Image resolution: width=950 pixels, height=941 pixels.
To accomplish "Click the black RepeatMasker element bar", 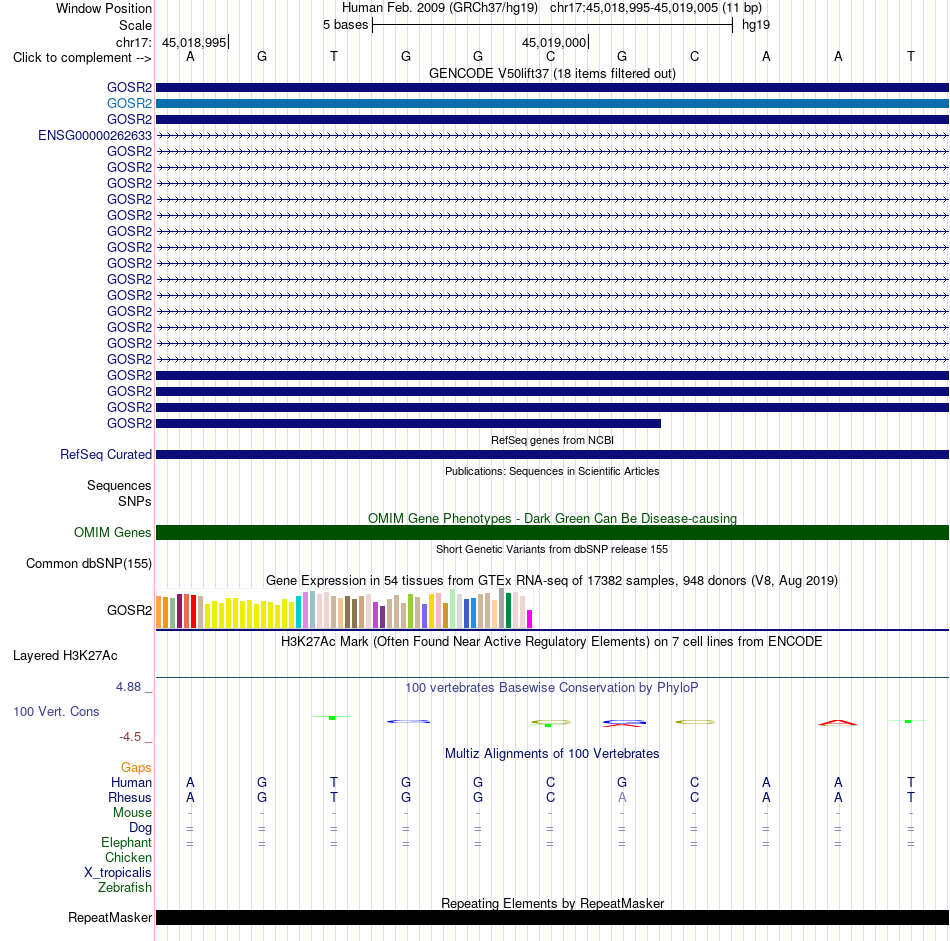I will tap(552, 917).
